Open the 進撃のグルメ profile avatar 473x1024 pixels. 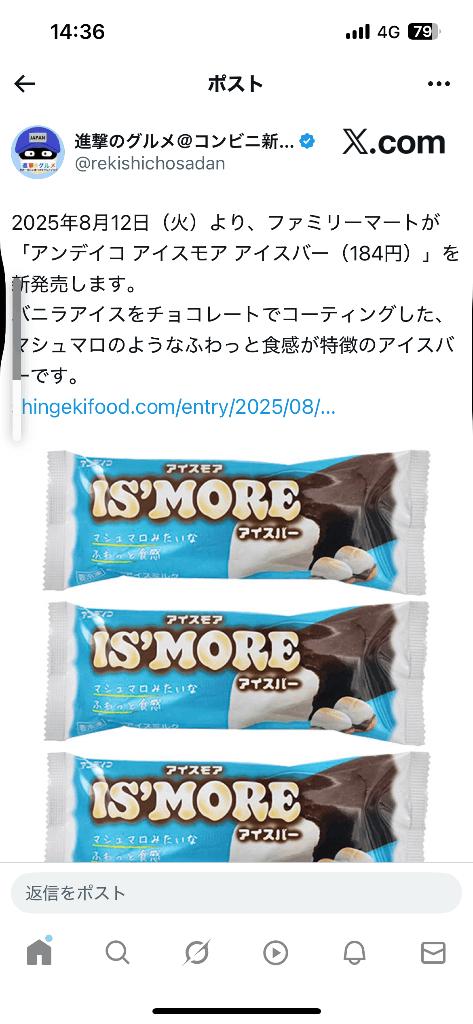(38, 152)
